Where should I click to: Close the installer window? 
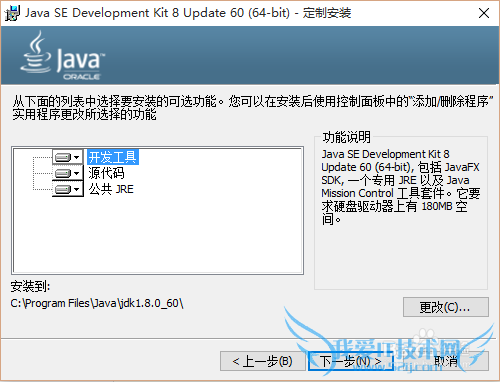484,13
